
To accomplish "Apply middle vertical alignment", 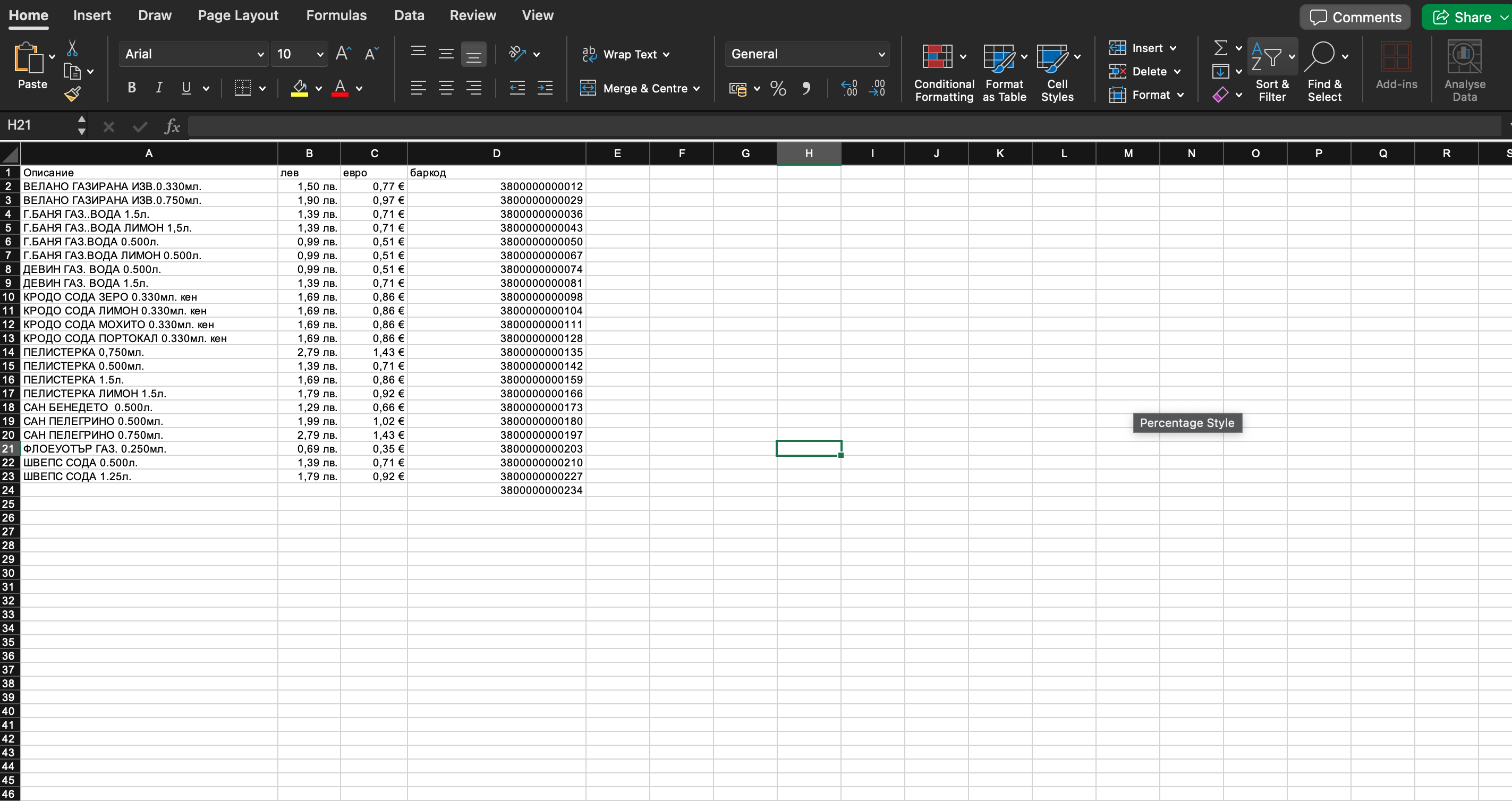I will tap(446, 54).
